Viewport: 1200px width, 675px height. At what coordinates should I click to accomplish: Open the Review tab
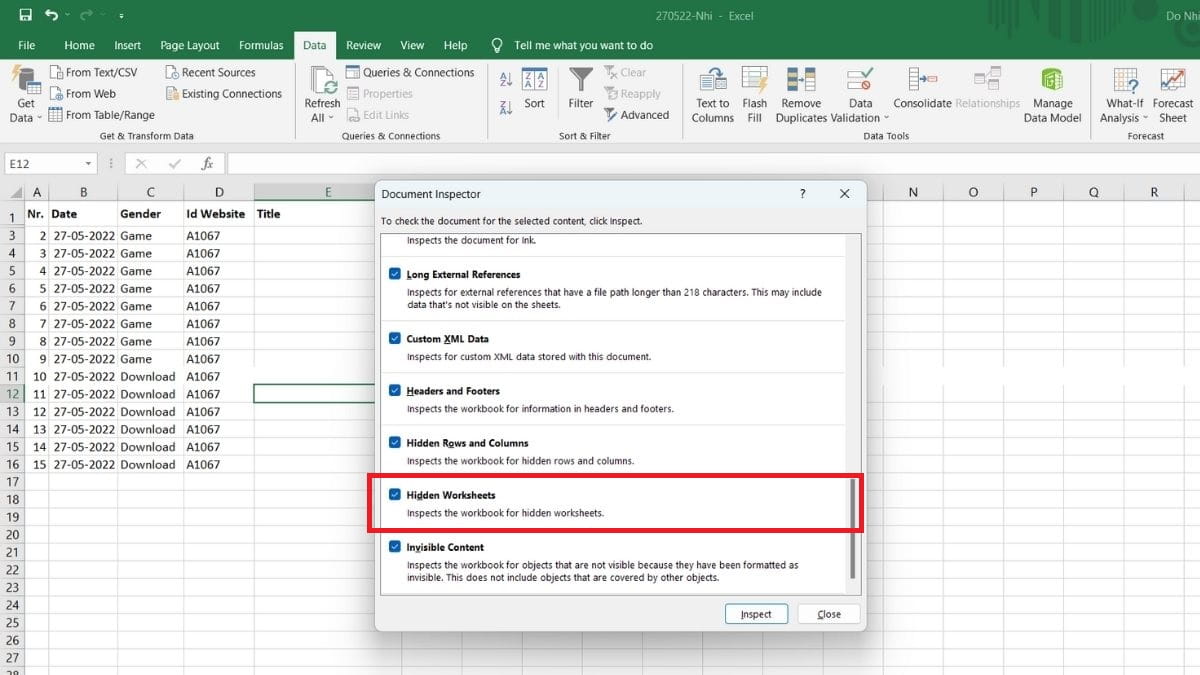(363, 45)
